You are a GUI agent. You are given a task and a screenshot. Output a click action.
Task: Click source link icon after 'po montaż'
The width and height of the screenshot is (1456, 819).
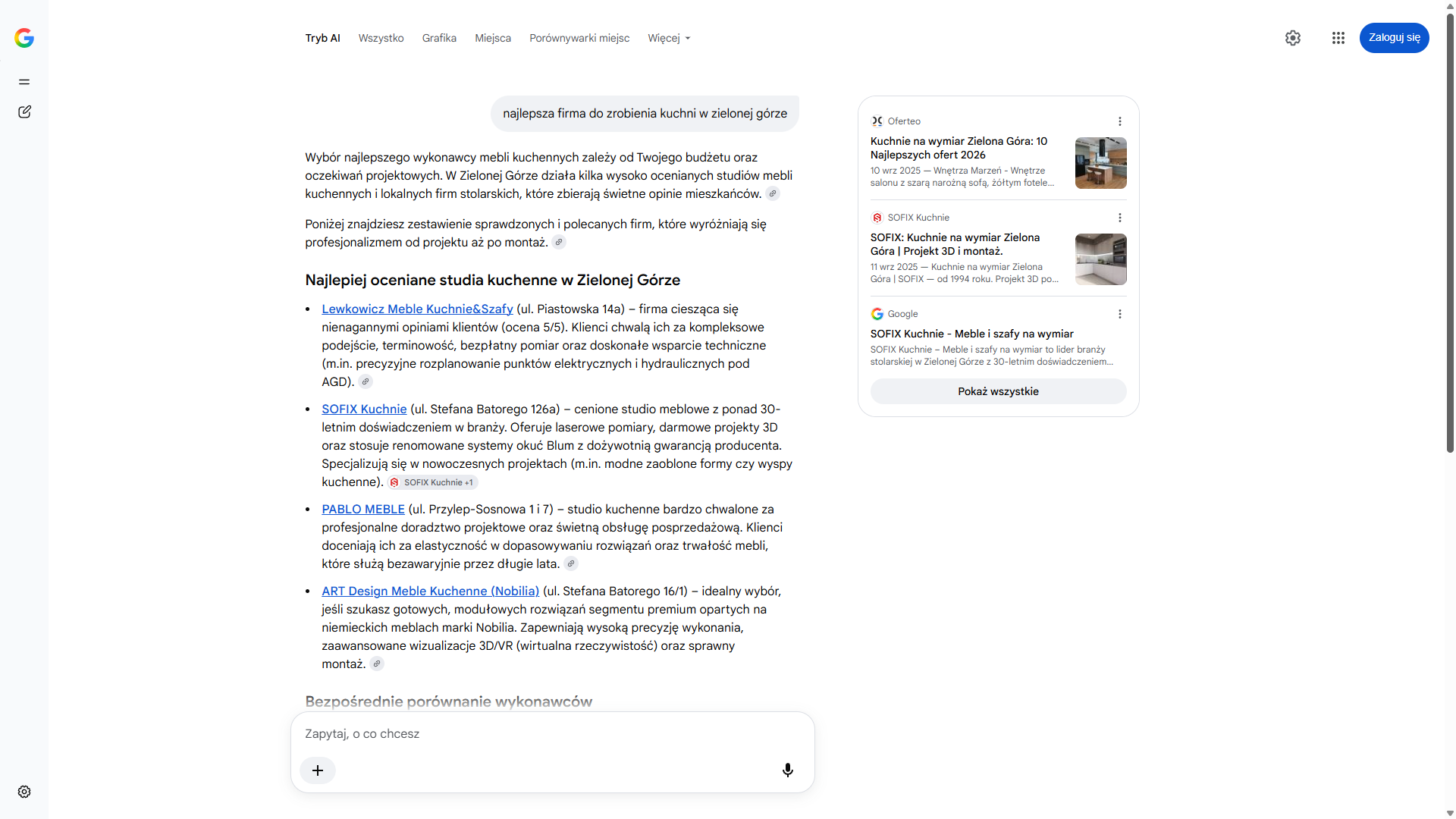(559, 243)
